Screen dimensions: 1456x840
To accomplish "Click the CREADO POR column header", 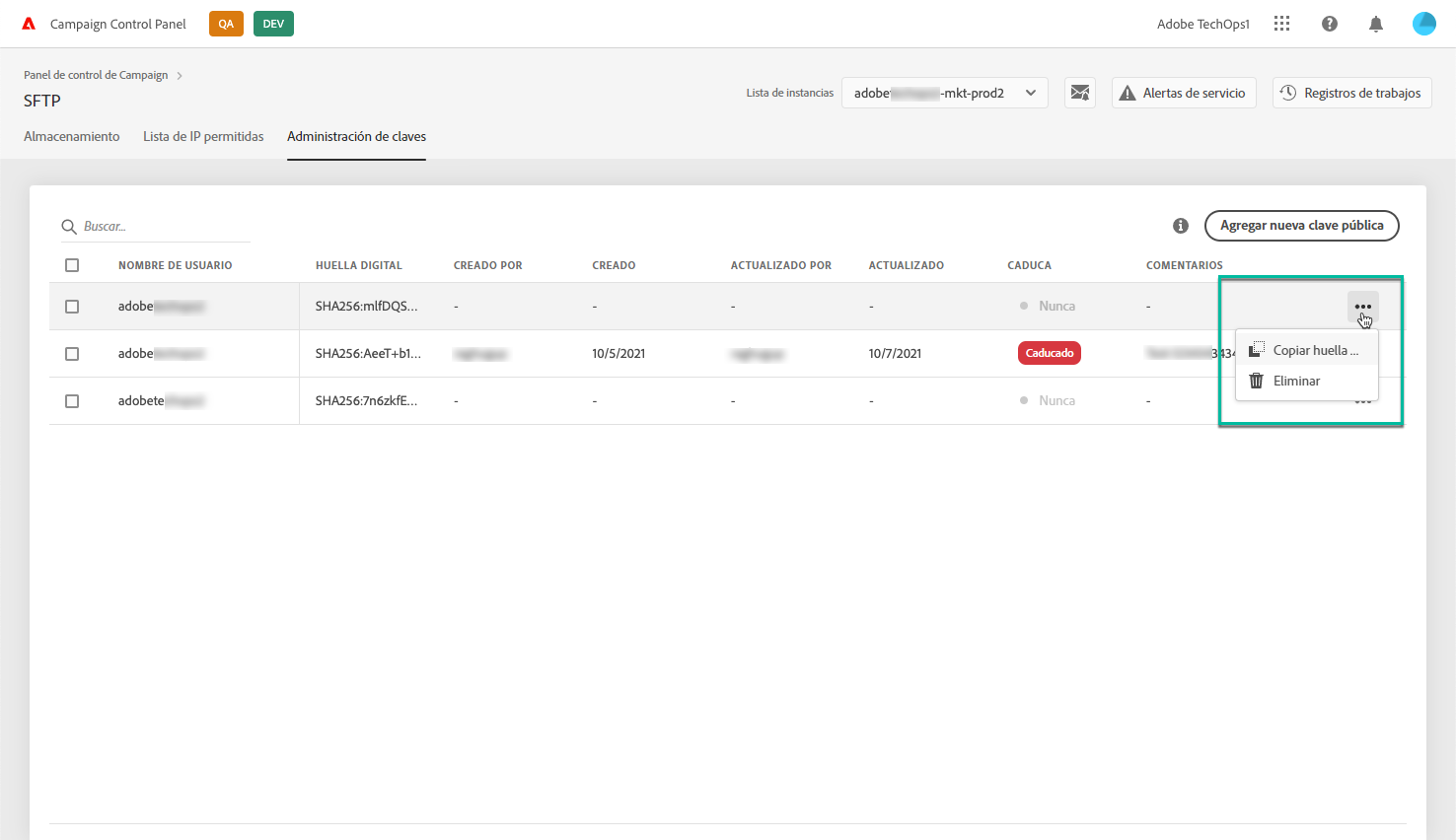I will click(488, 265).
